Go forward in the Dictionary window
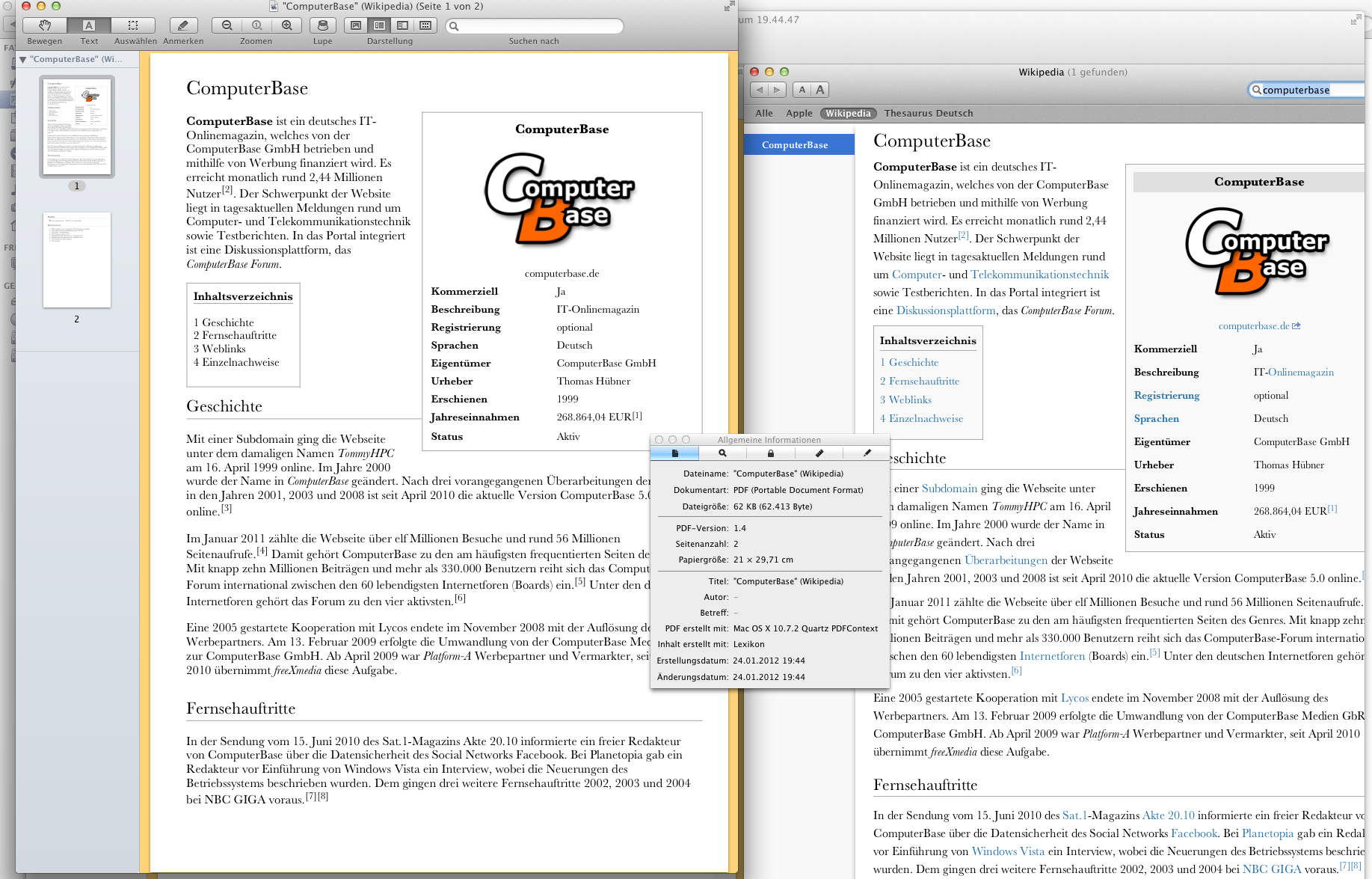 pyautogui.click(x=778, y=90)
